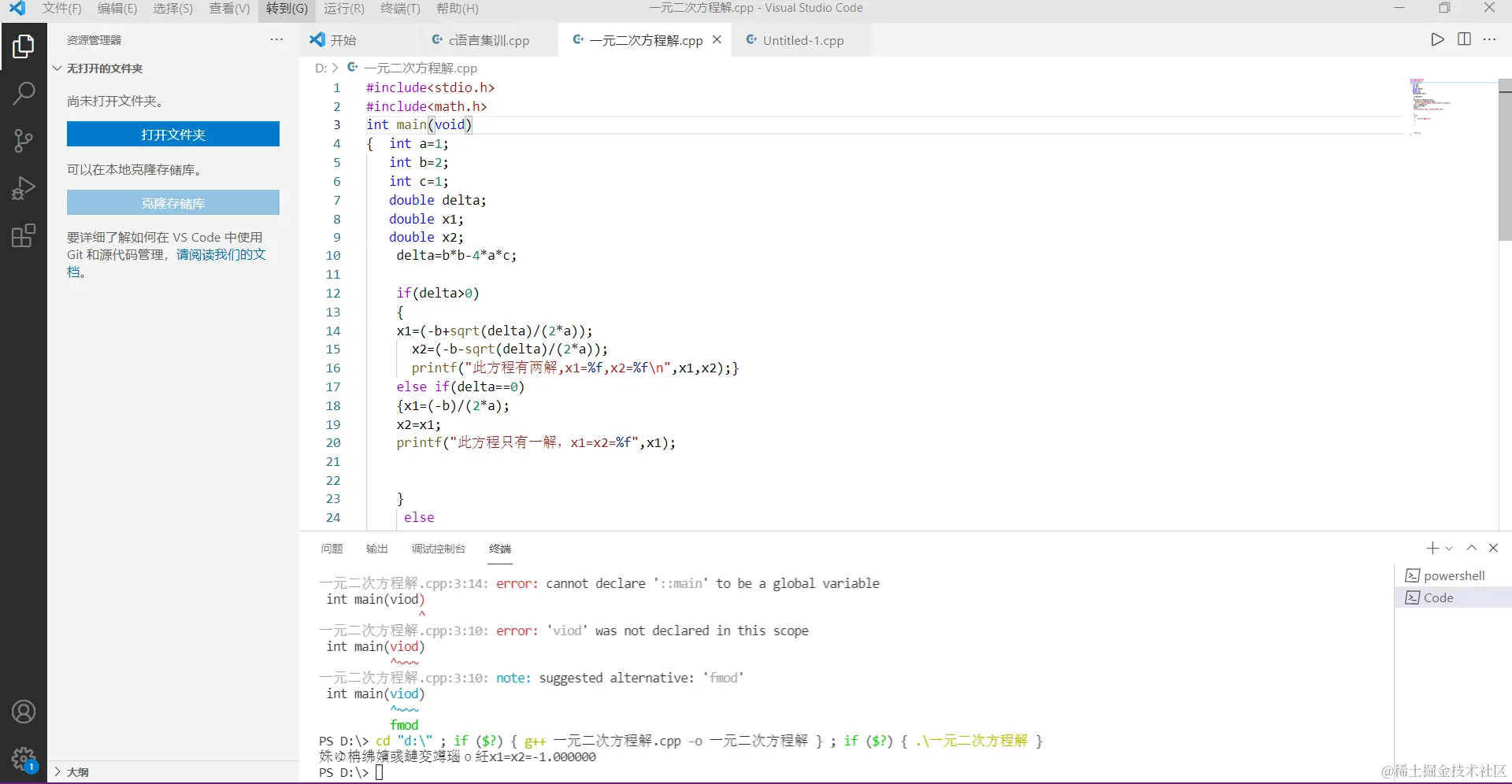Image resolution: width=1512 pixels, height=784 pixels.
Task: Expand the 大纲 outline section
Action: tap(173, 772)
